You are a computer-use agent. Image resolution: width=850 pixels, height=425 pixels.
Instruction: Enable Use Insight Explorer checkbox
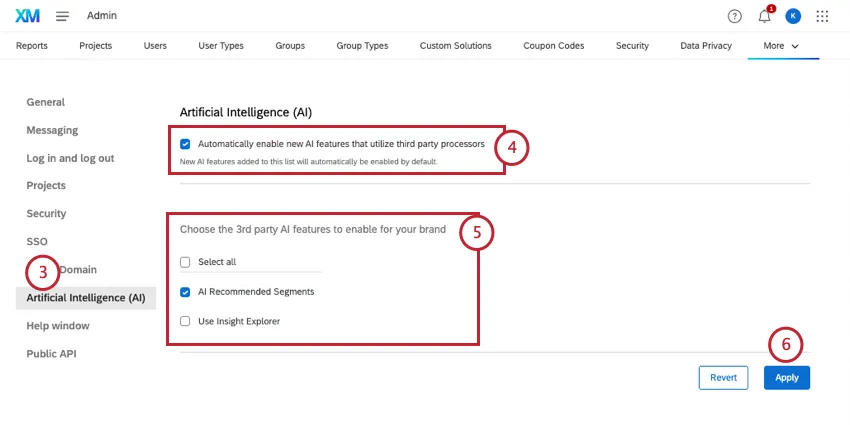(185, 321)
